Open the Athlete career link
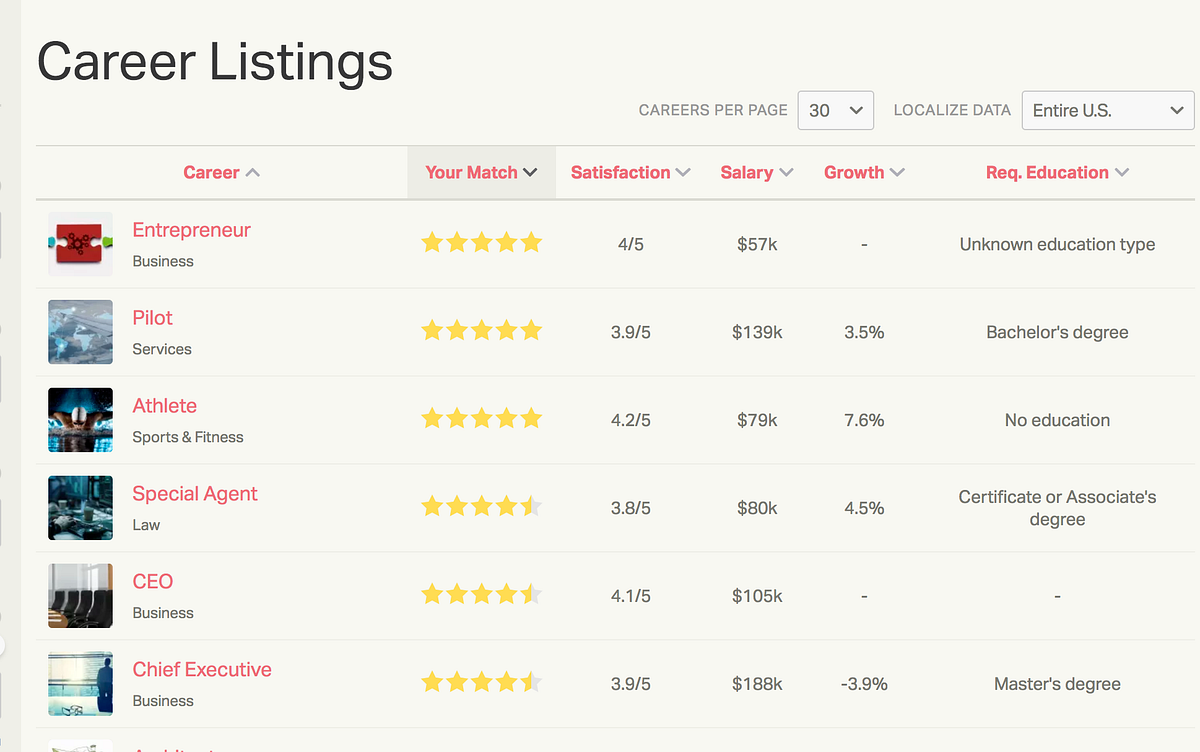 (164, 406)
